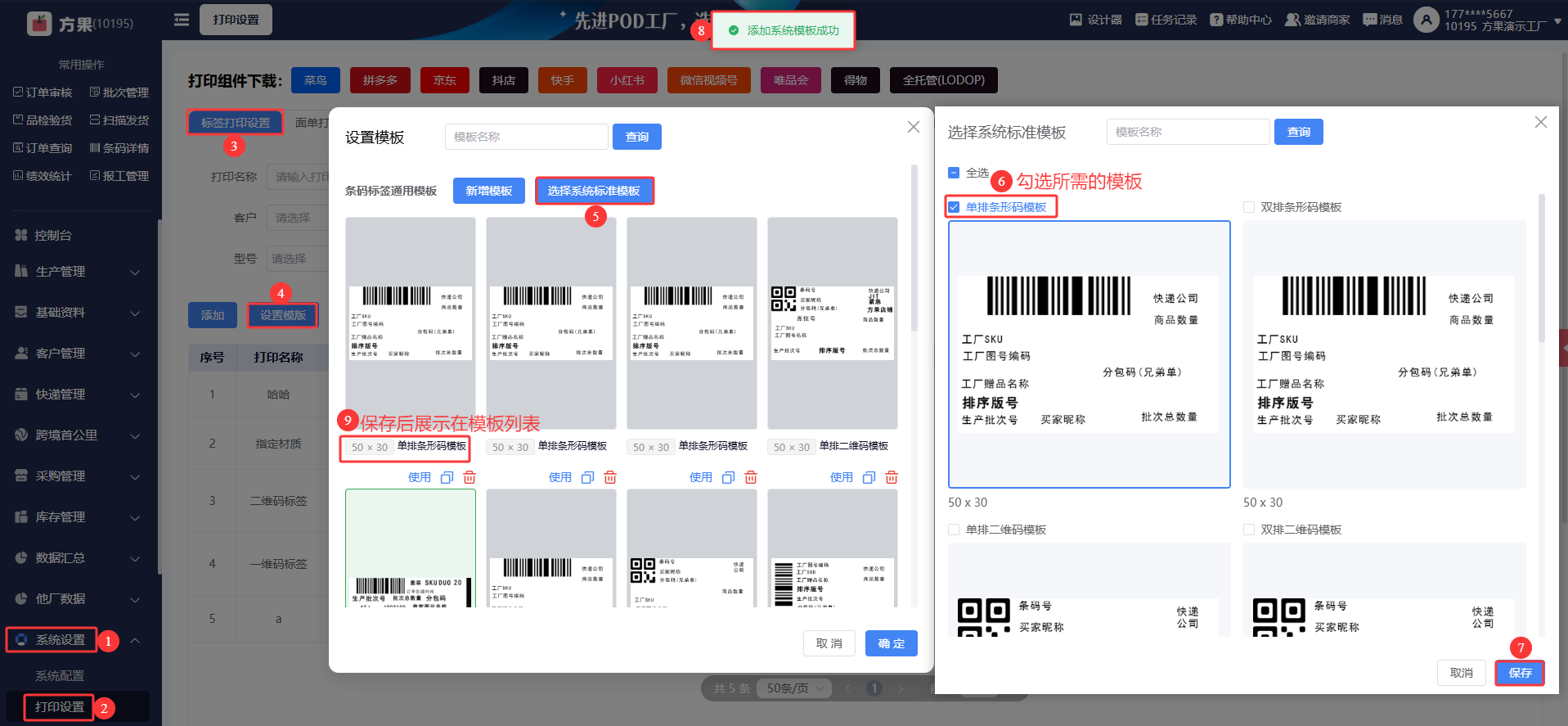Expand the 基础资料 menu chevron

135,313
